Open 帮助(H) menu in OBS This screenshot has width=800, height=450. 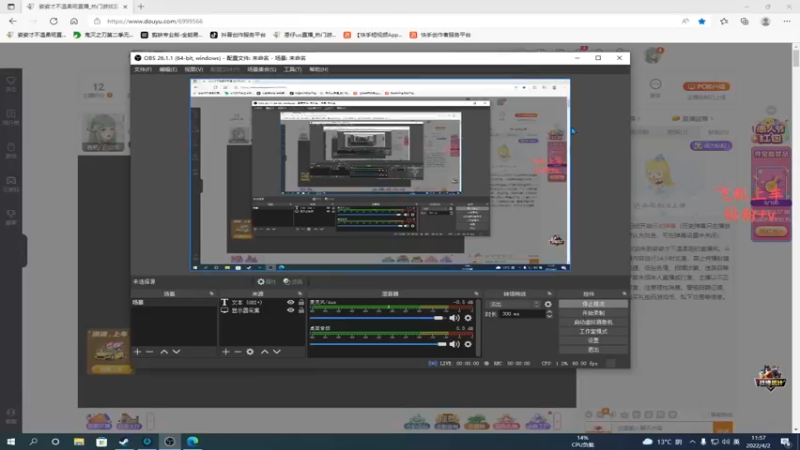pos(319,69)
